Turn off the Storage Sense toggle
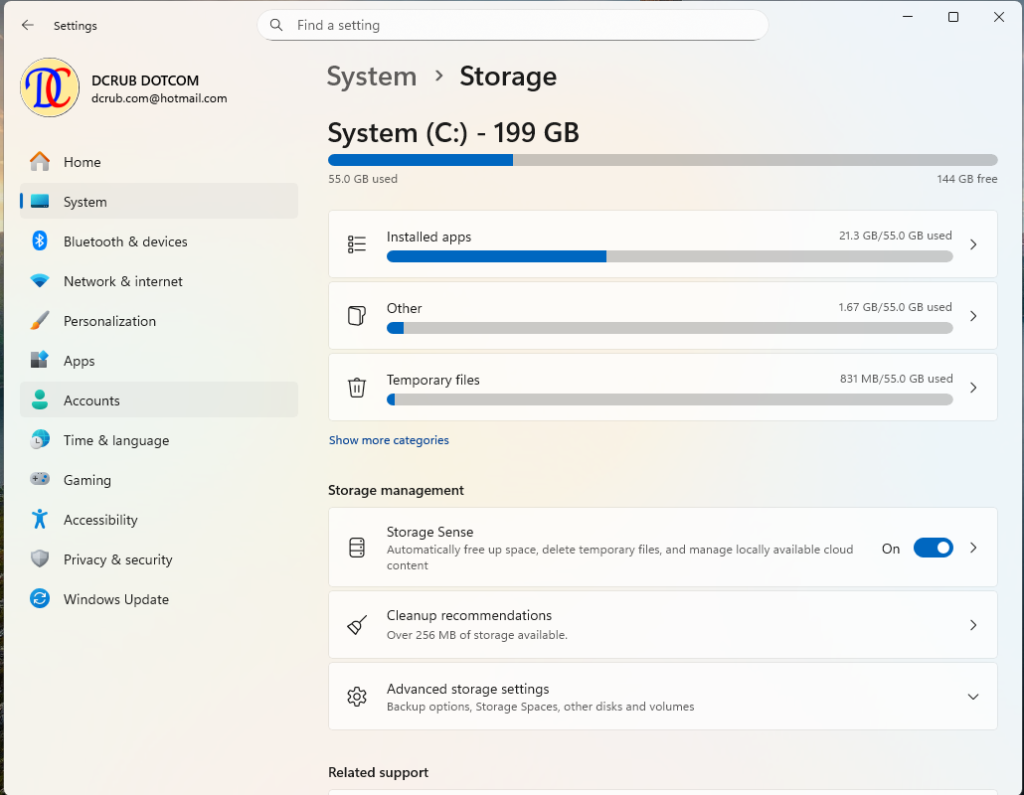This screenshot has width=1024, height=795. 933,547
